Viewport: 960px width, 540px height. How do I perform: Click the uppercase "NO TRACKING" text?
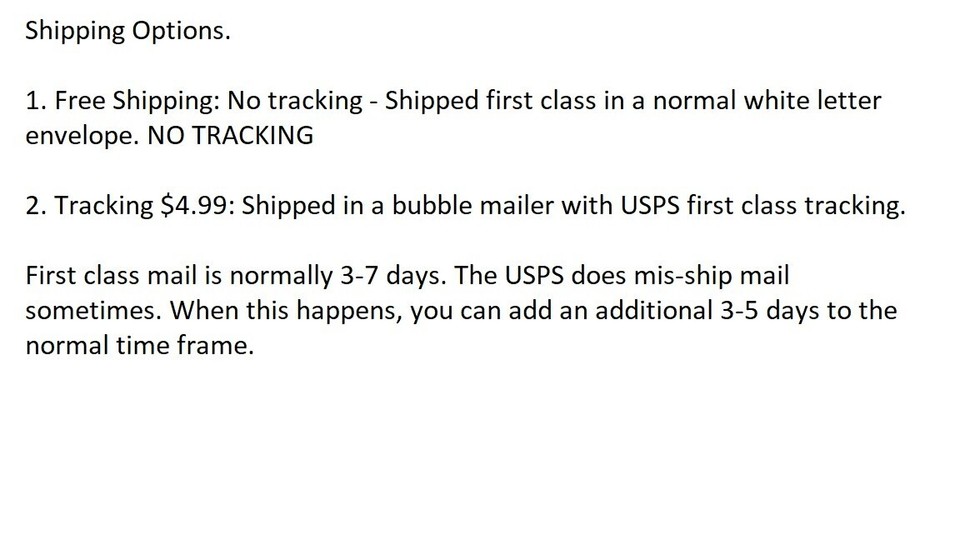229,135
